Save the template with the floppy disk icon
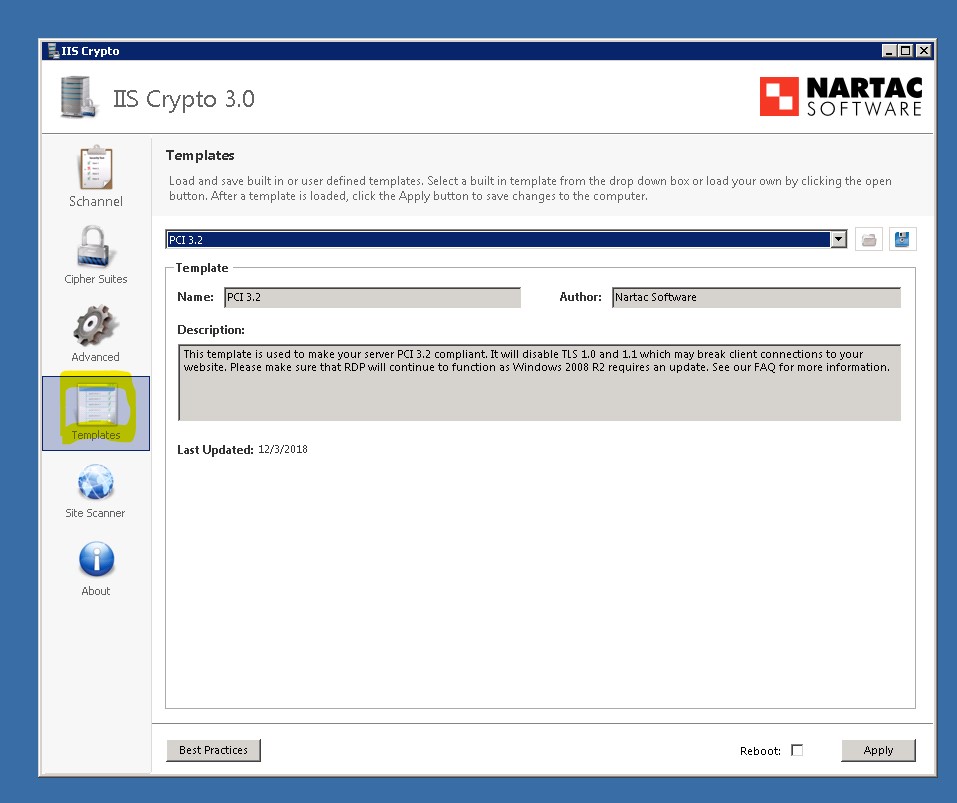957x803 pixels. point(902,240)
